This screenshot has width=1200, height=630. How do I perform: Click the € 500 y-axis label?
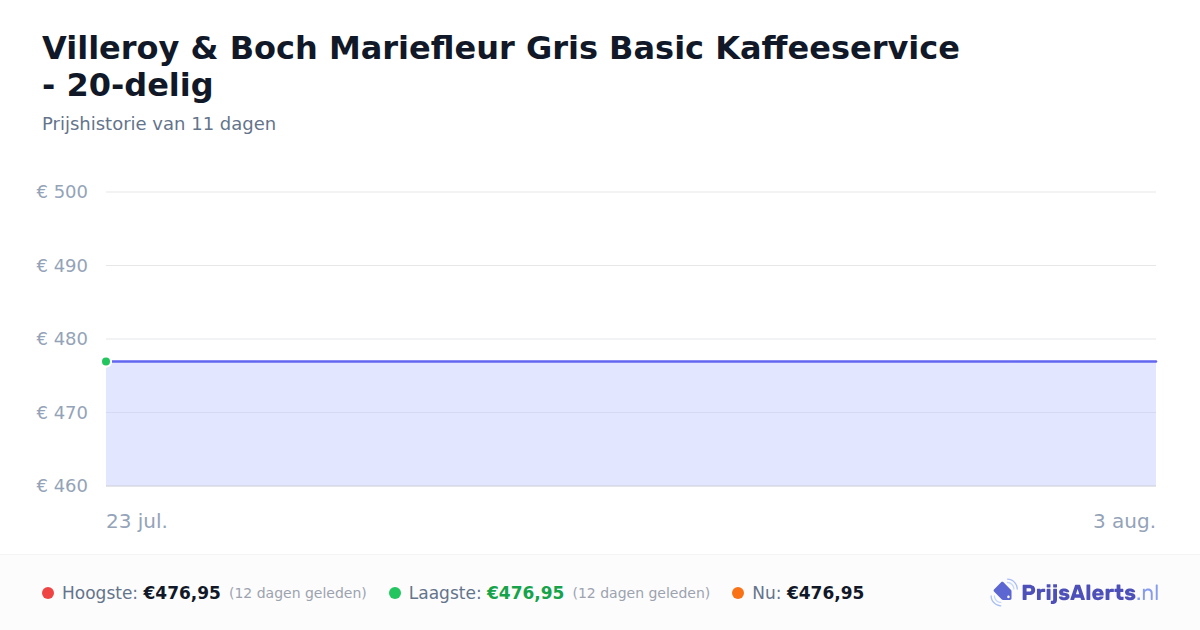coord(62,192)
